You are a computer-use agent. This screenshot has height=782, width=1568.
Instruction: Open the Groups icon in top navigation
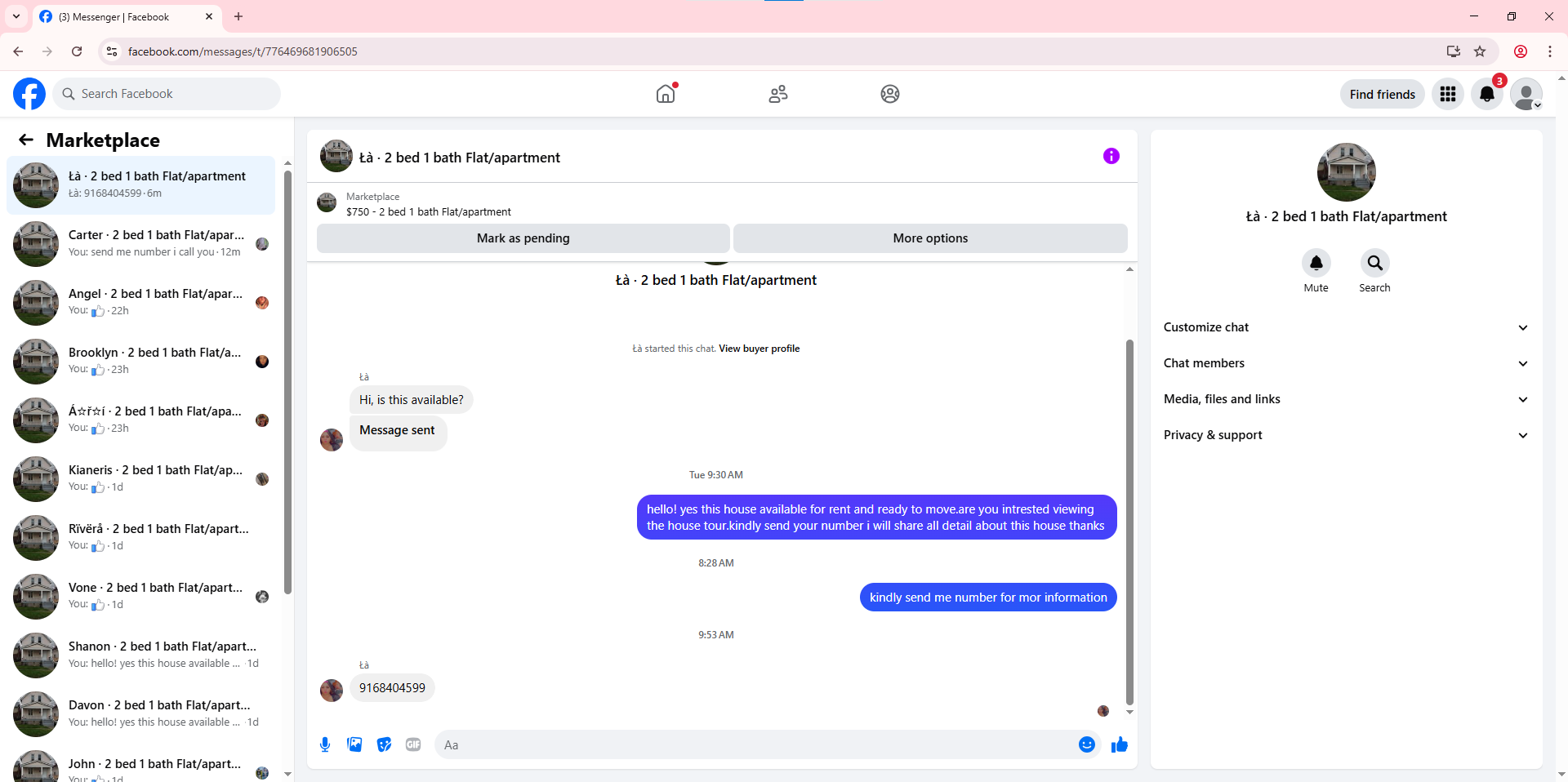point(890,94)
